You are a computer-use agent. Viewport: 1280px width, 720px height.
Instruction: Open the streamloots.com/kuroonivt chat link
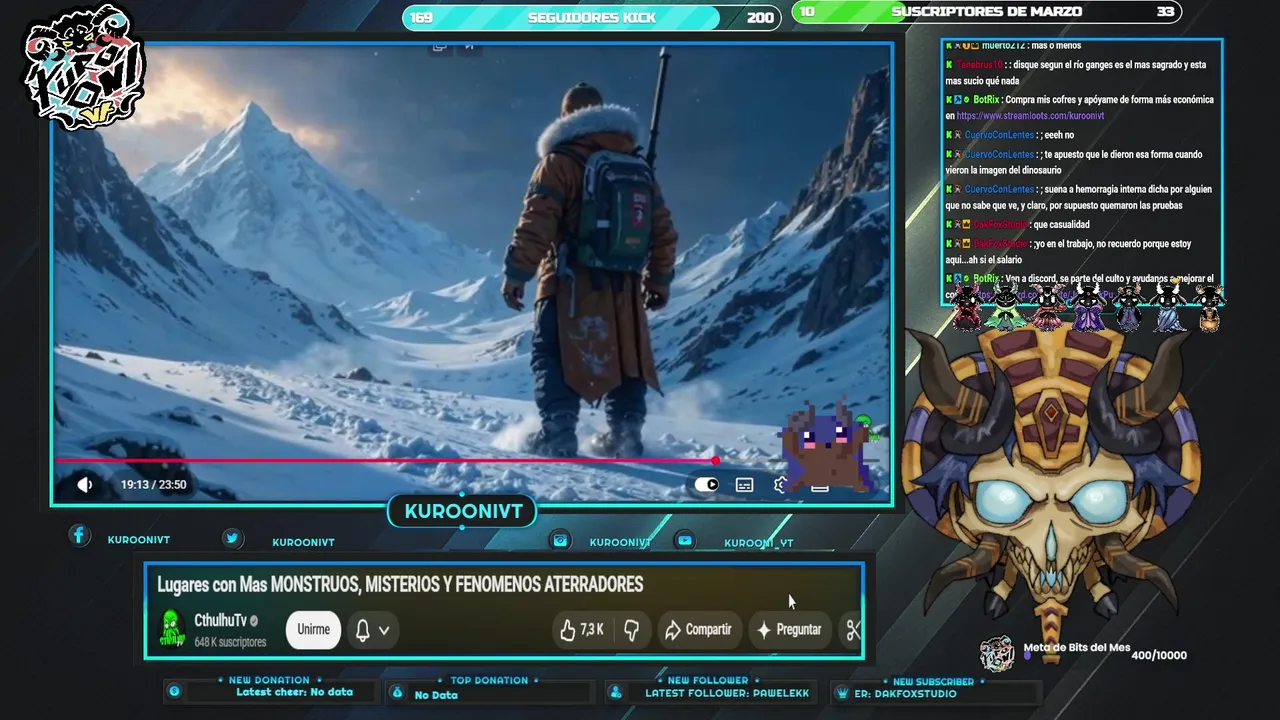click(1030, 116)
